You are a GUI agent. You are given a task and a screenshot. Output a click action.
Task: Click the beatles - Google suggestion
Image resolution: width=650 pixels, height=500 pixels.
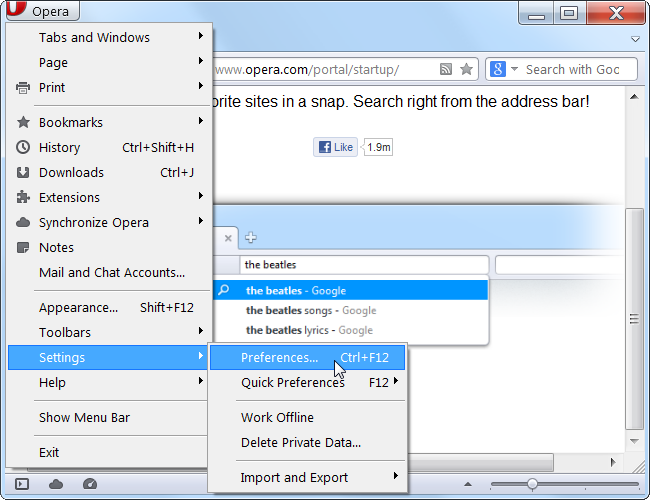click(351, 290)
